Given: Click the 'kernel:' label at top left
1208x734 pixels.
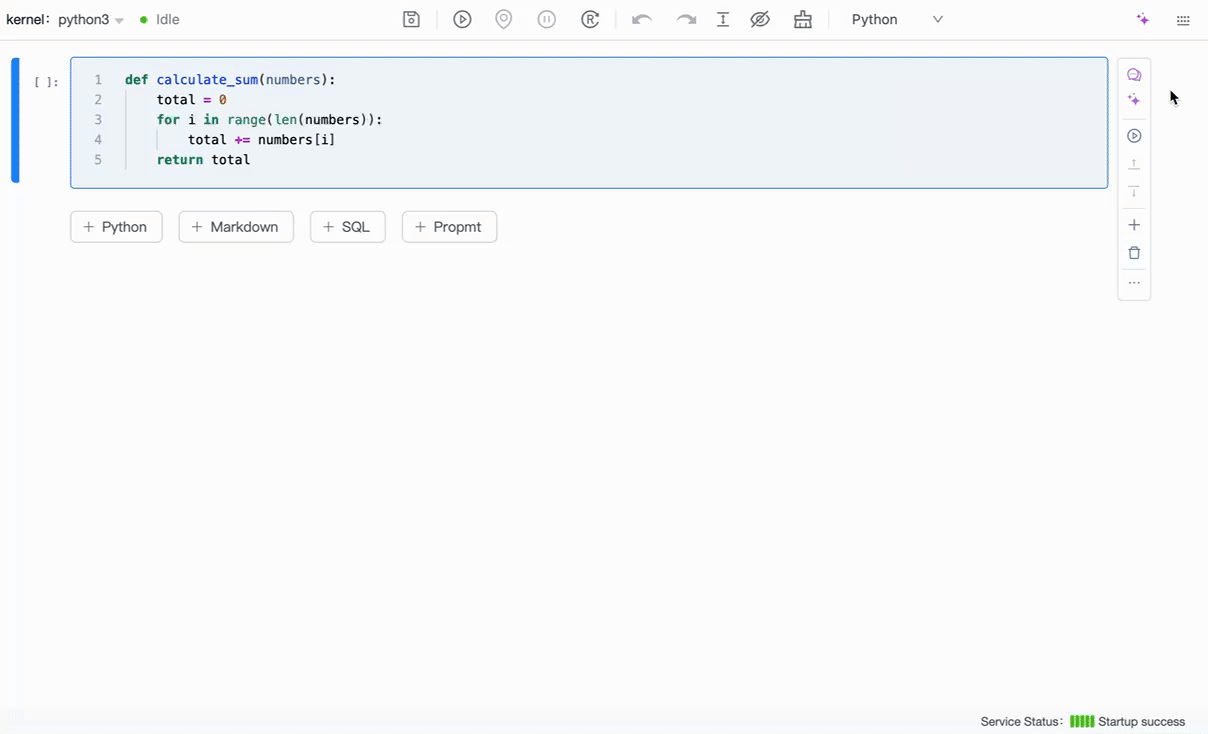Looking at the screenshot, I should (28, 20).
